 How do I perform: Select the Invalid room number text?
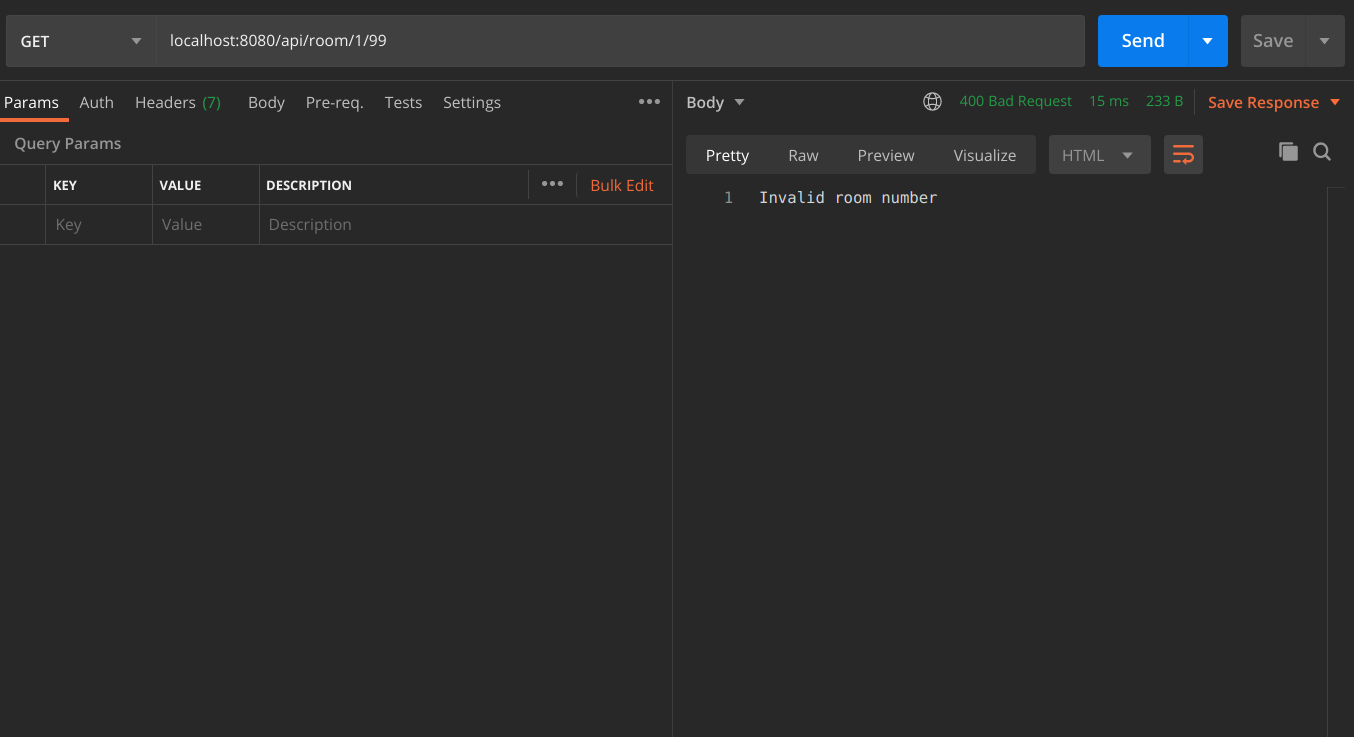[x=848, y=198]
